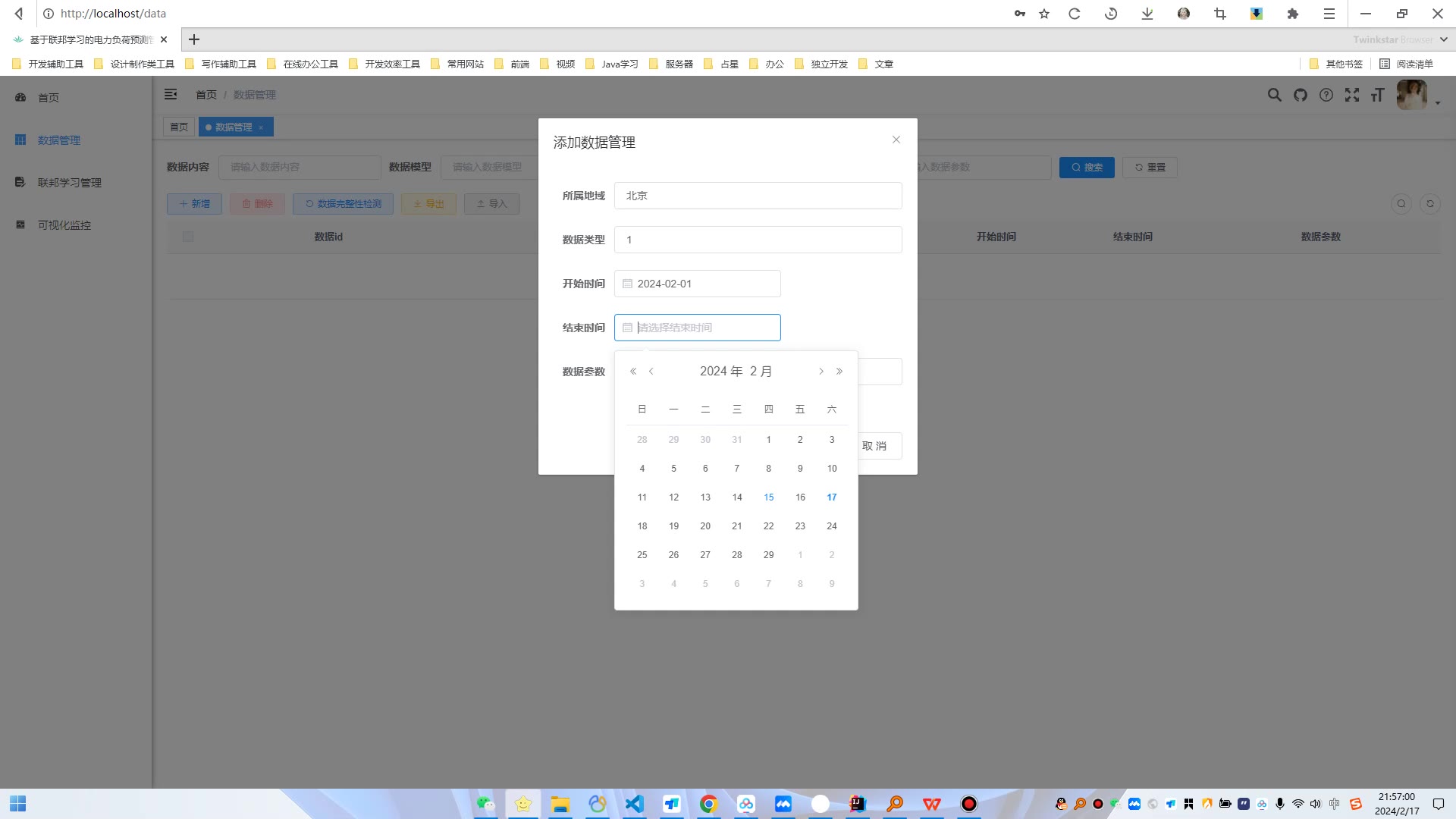Click browser bookmark star icon
The image size is (1456, 819).
(x=1044, y=14)
